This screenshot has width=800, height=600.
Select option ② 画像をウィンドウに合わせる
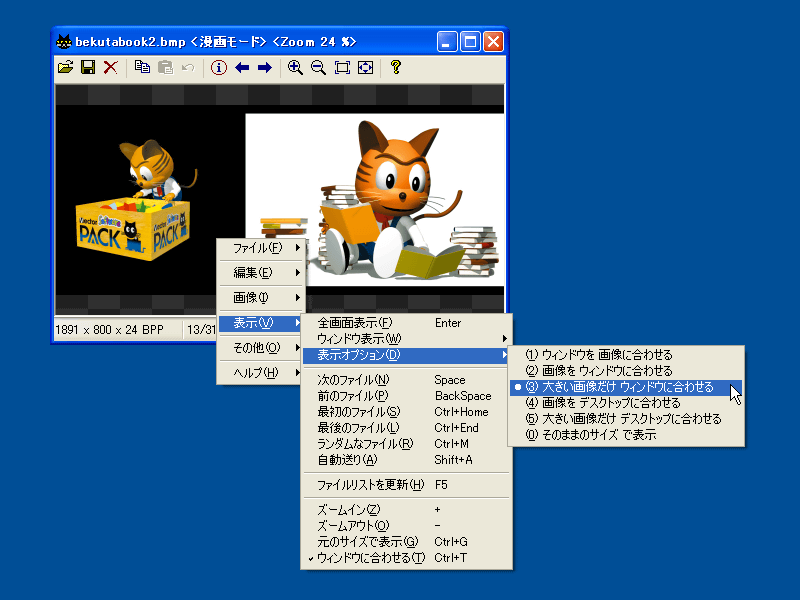click(627, 370)
